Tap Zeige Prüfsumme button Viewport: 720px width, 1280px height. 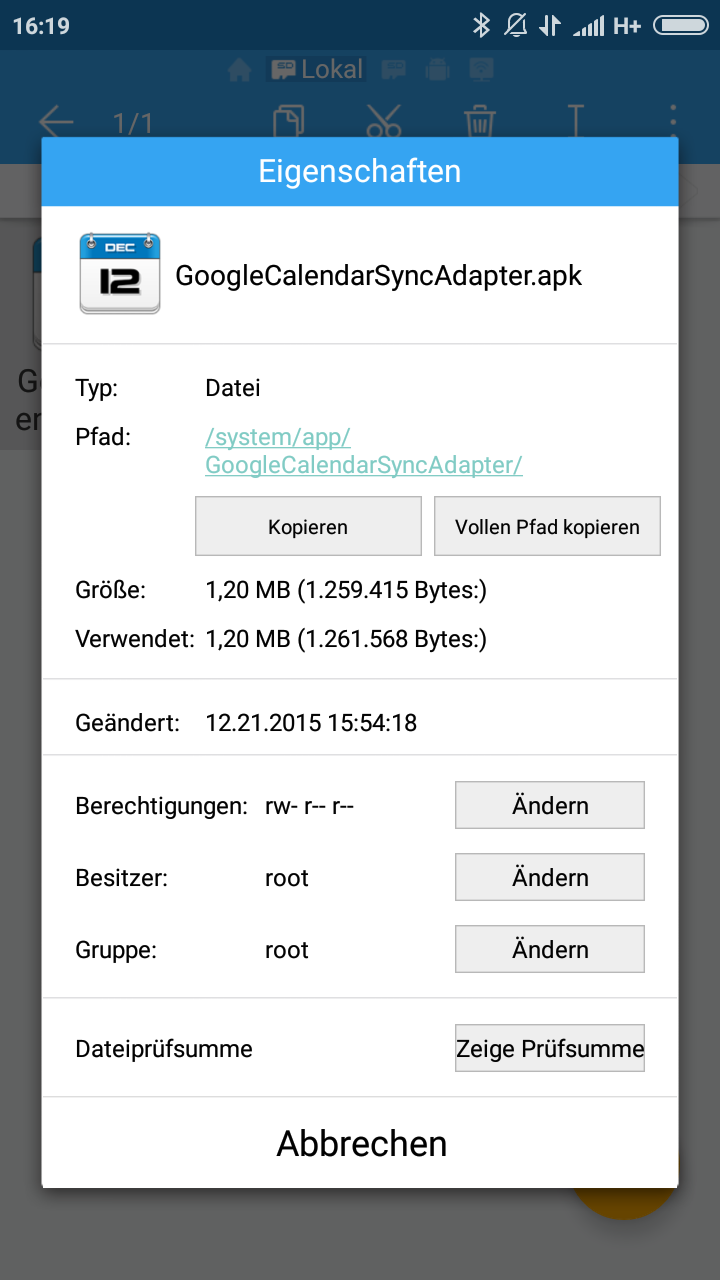point(550,1048)
